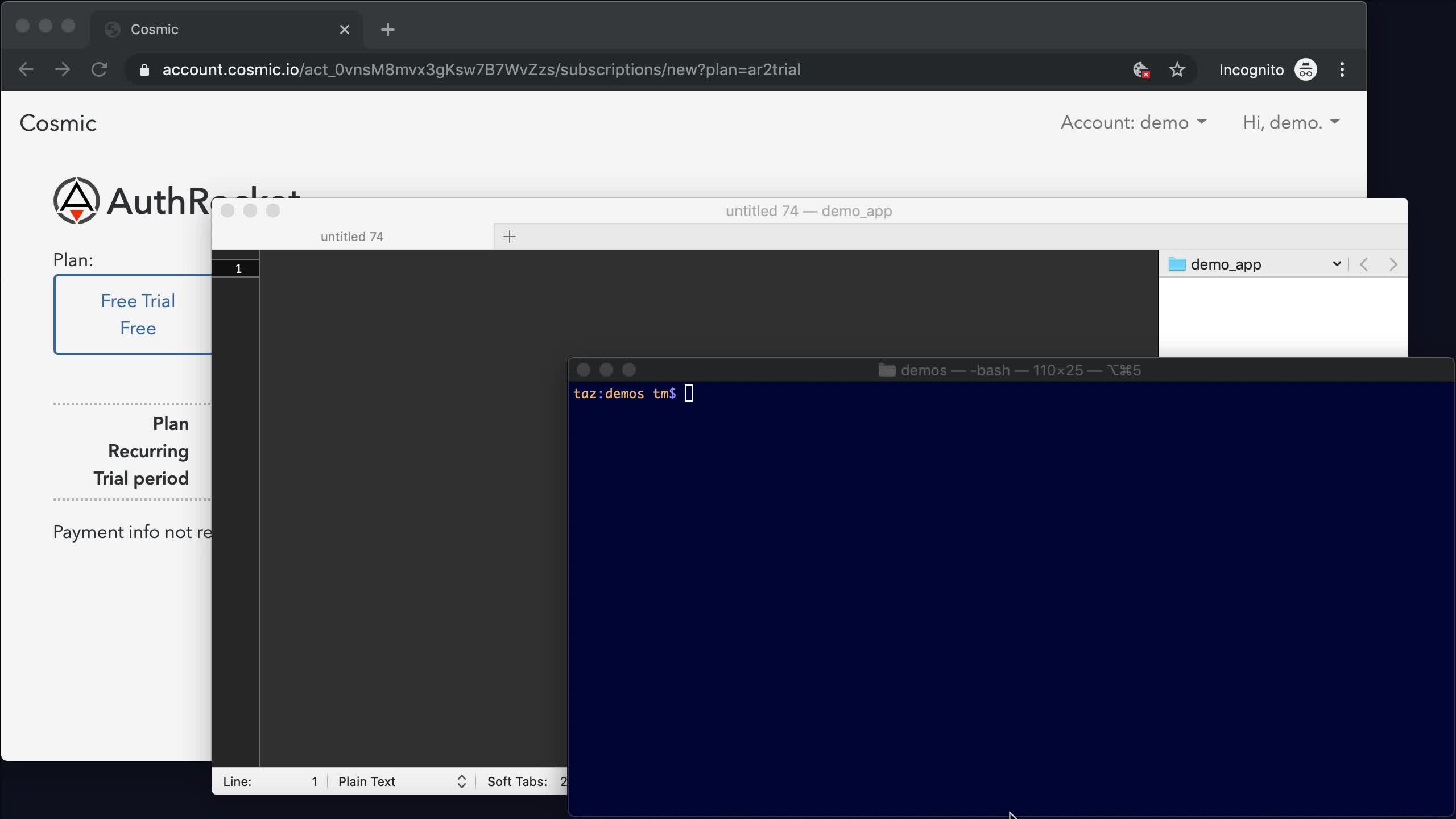Image resolution: width=1456 pixels, height=819 pixels.
Task: Open Chrome's three-dot menu
Action: point(1342,69)
